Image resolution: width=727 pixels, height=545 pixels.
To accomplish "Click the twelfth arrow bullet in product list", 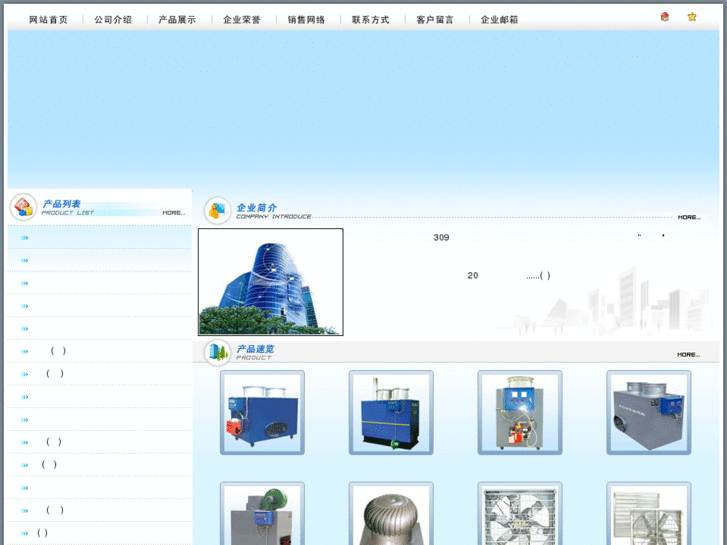I will [x=25, y=488].
